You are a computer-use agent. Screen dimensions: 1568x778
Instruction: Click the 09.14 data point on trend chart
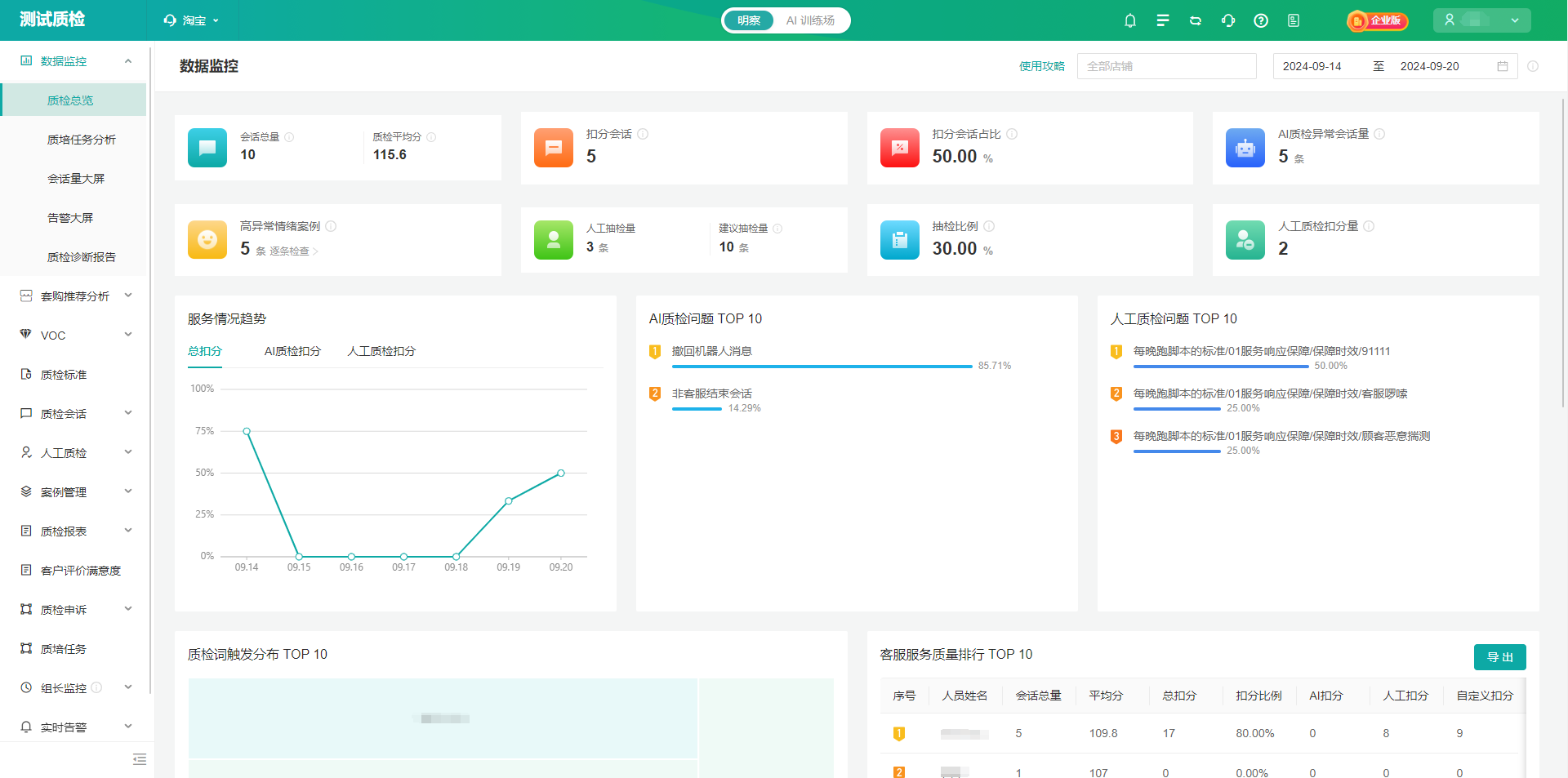[x=247, y=431]
